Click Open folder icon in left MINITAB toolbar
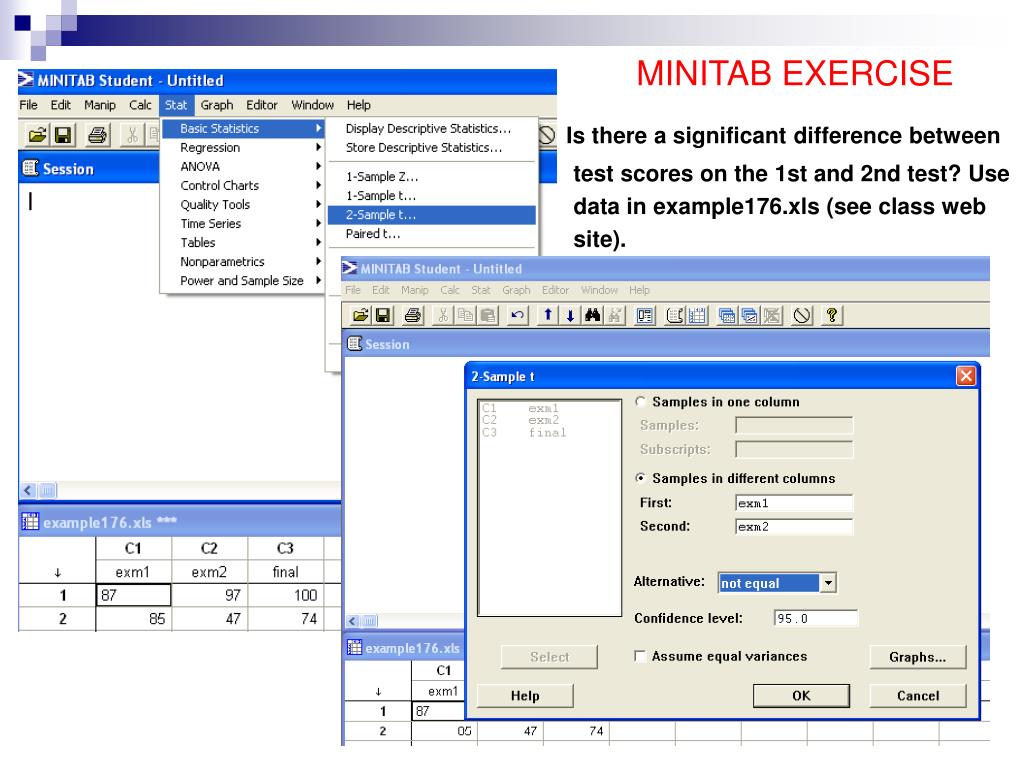The height and width of the screenshot is (768, 1024). click(37, 135)
